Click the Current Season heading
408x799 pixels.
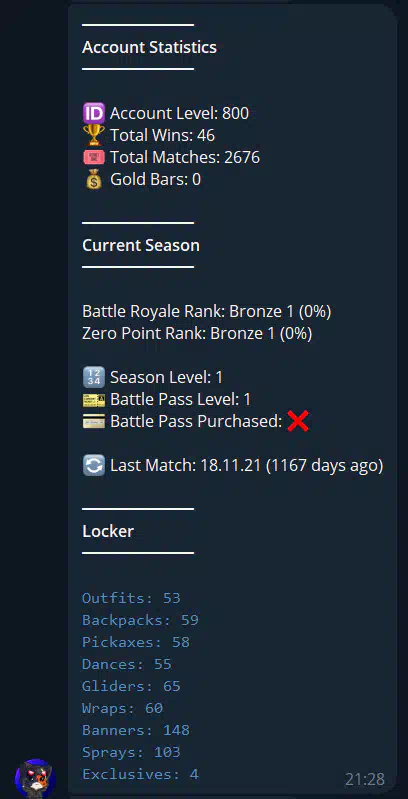pyautogui.click(x=141, y=246)
